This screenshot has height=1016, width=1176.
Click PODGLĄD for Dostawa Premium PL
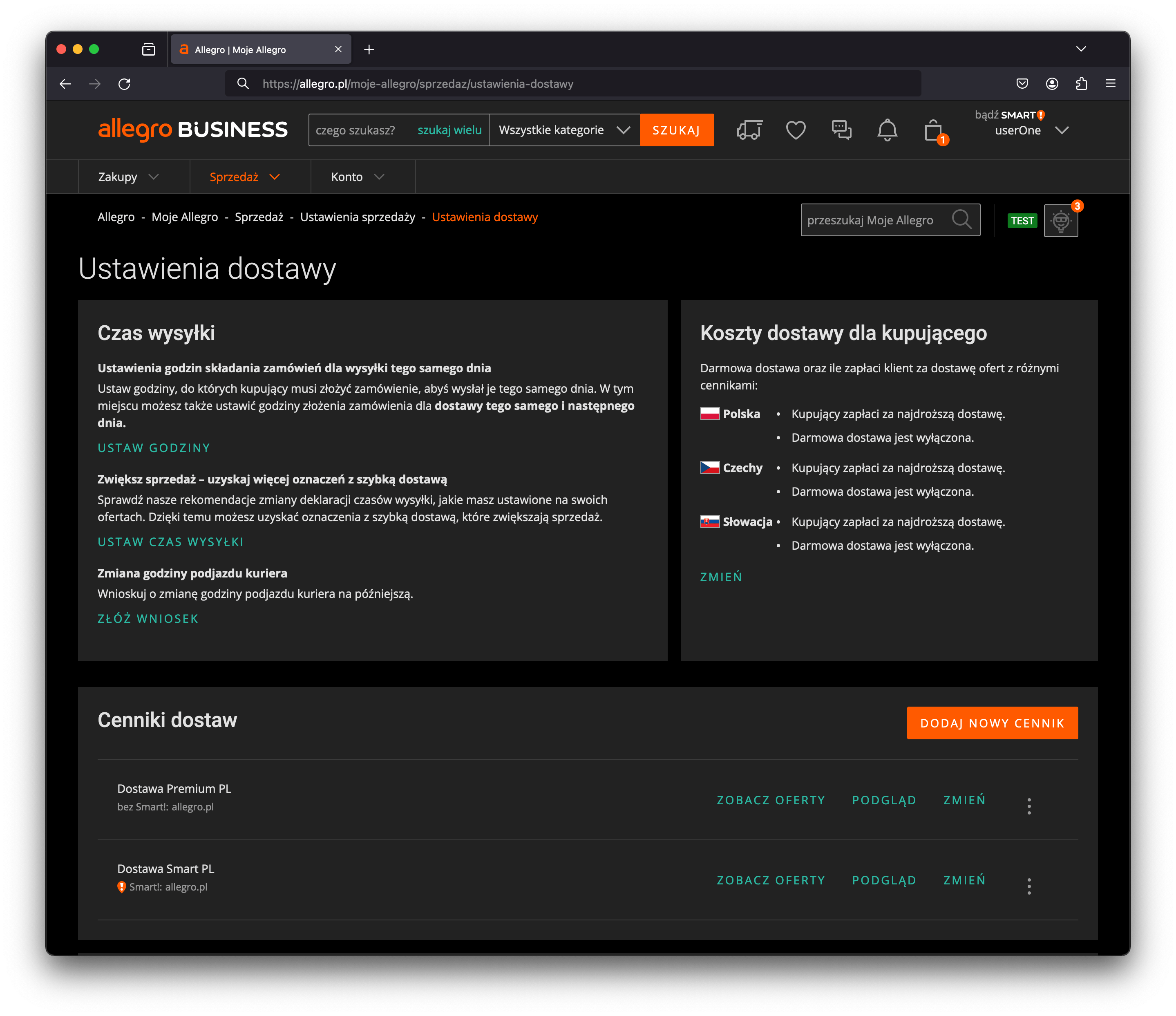click(884, 800)
